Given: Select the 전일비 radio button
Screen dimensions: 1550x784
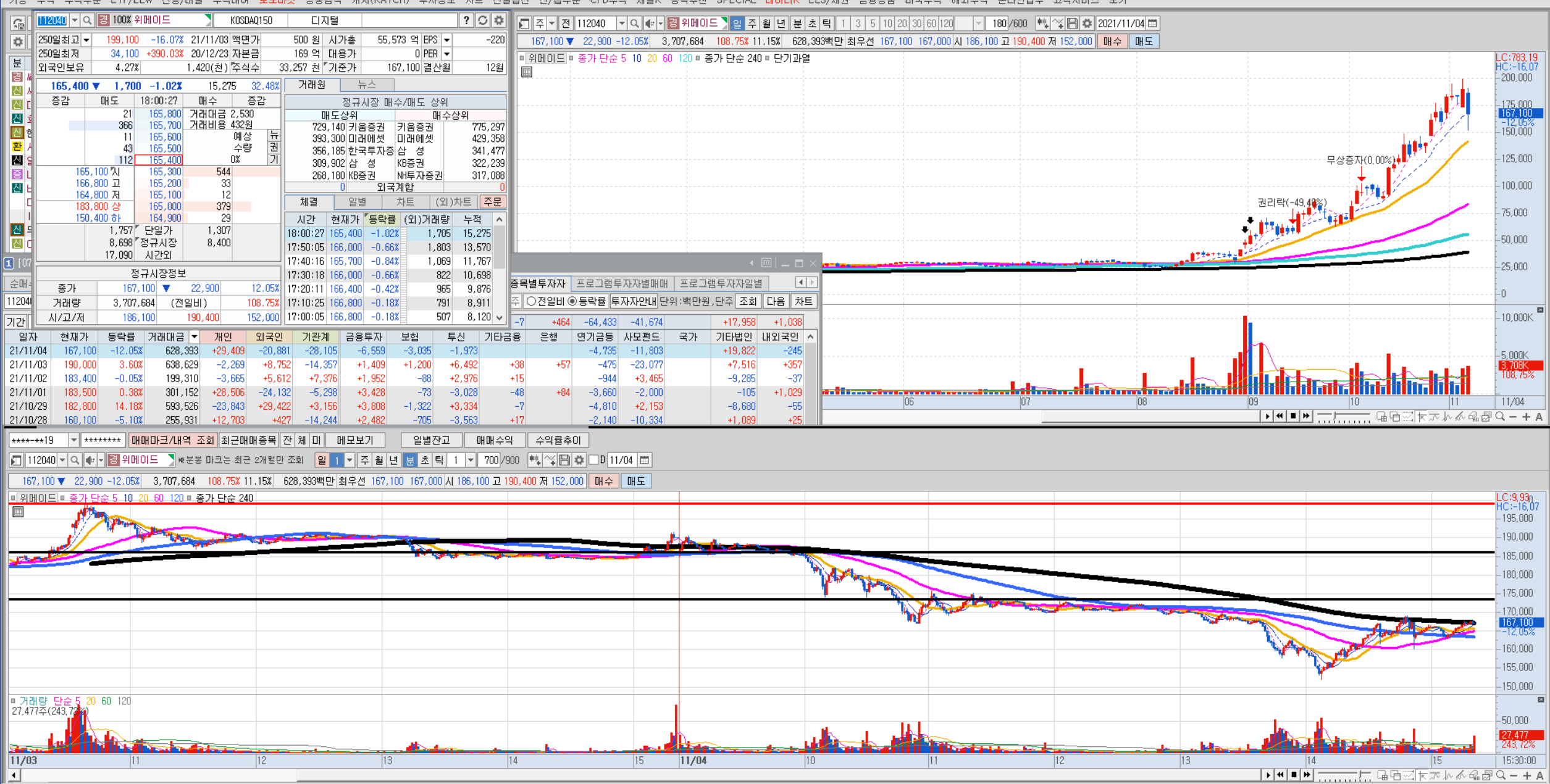Looking at the screenshot, I should click(530, 301).
